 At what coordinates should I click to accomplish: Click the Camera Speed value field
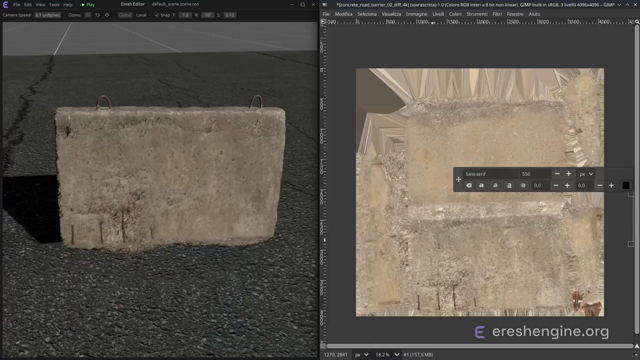pyautogui.click(x=47, y=15)
